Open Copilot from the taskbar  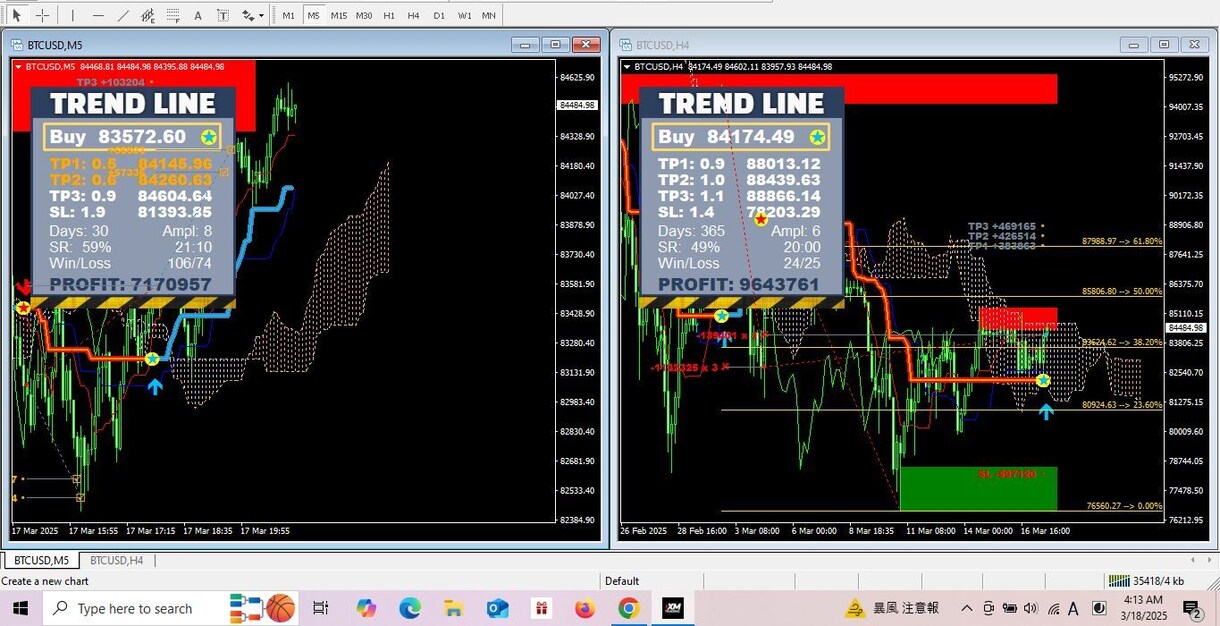pyautogui.click(x=366, y=608)
